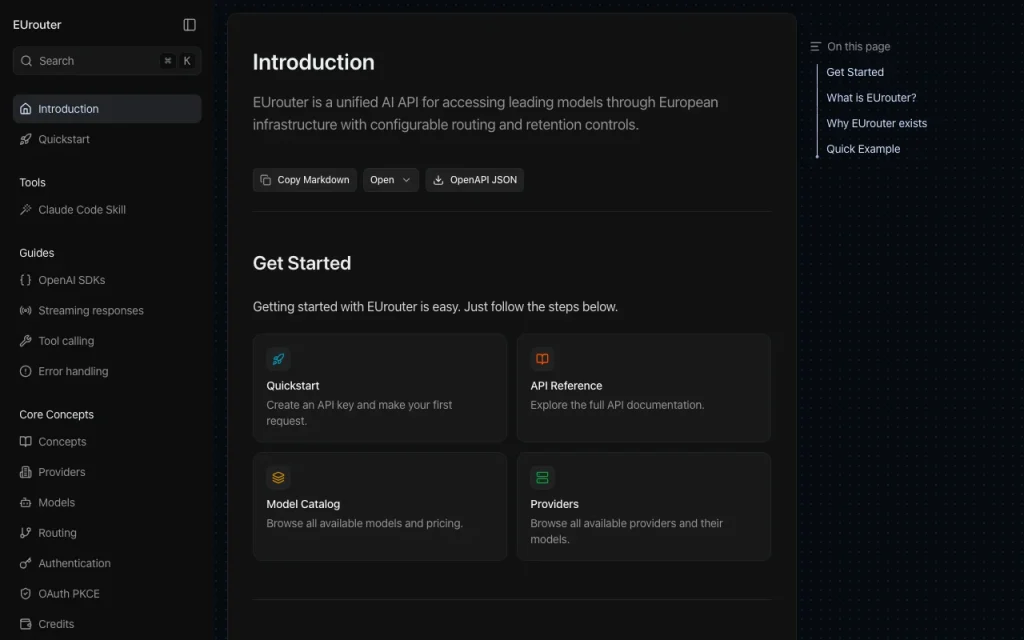
Task: Click the Get Started section heading
Action: [302, 263]
